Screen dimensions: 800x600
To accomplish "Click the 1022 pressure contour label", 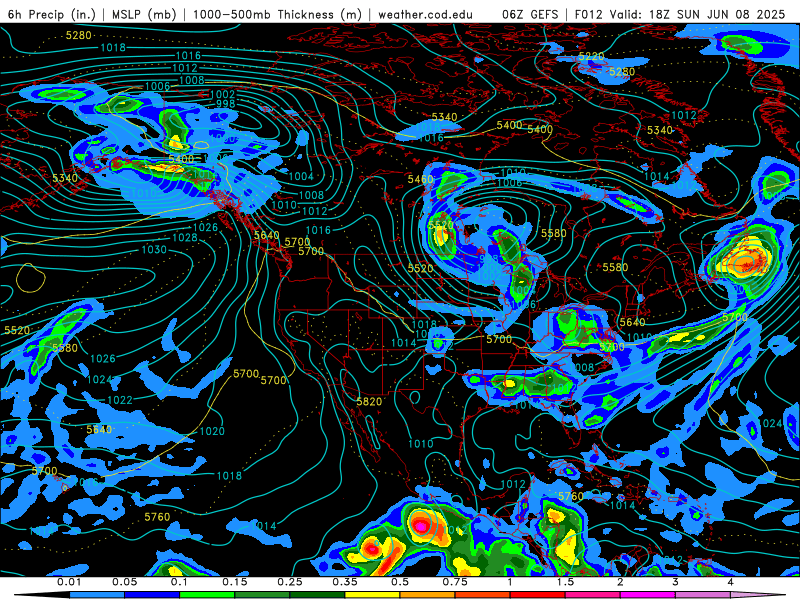I will click(x=120, y=400).
